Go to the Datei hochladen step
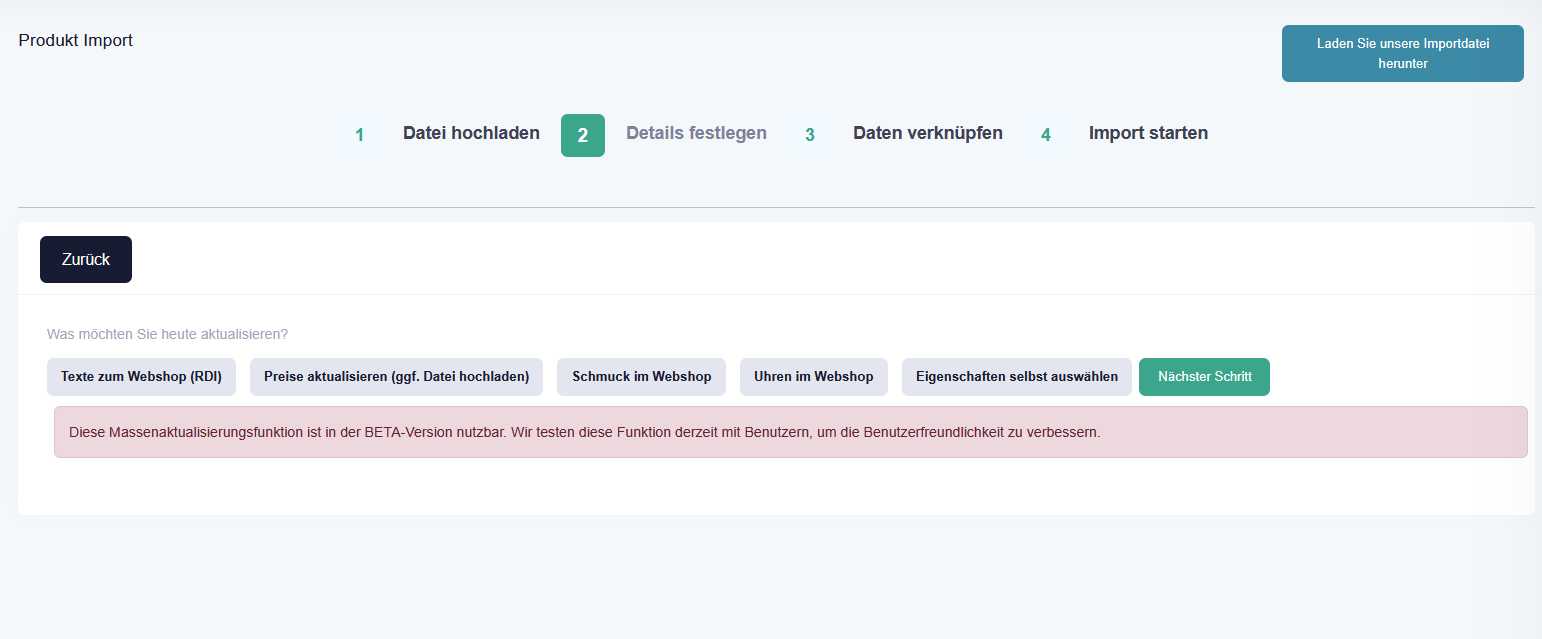The width and height of the screenshot is (1542, 639). point(471,133)
